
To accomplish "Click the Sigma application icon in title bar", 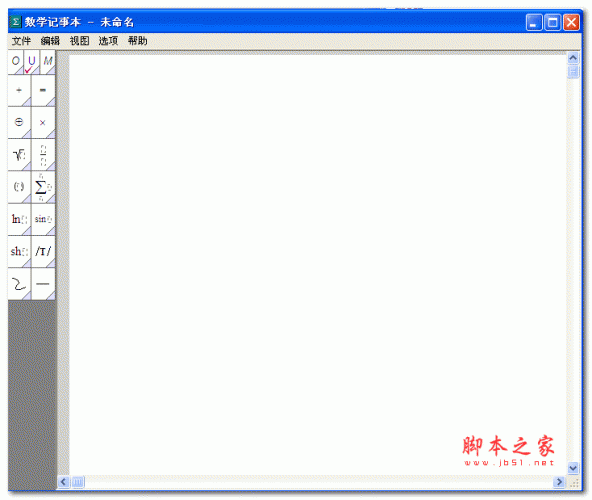I will (15, 22).
